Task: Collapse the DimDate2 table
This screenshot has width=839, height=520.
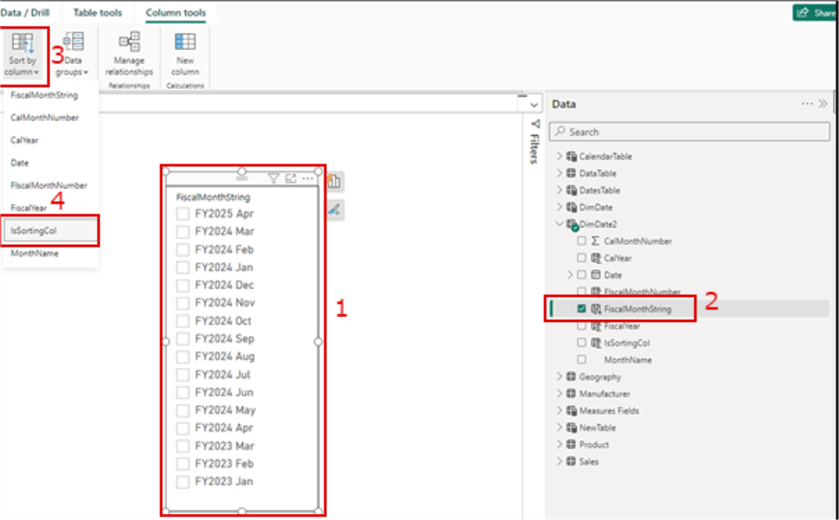Action: 559,224
